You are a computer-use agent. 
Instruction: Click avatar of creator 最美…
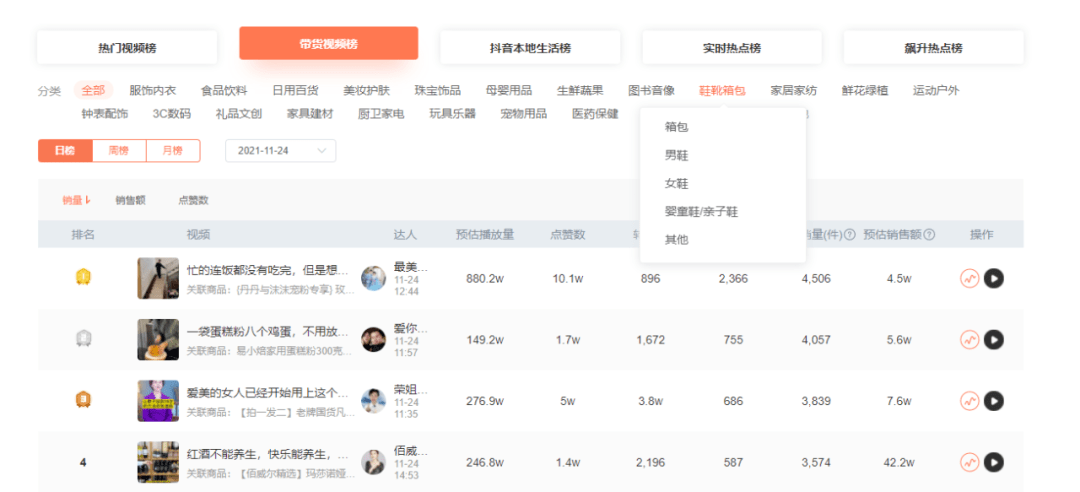(373, 278)
